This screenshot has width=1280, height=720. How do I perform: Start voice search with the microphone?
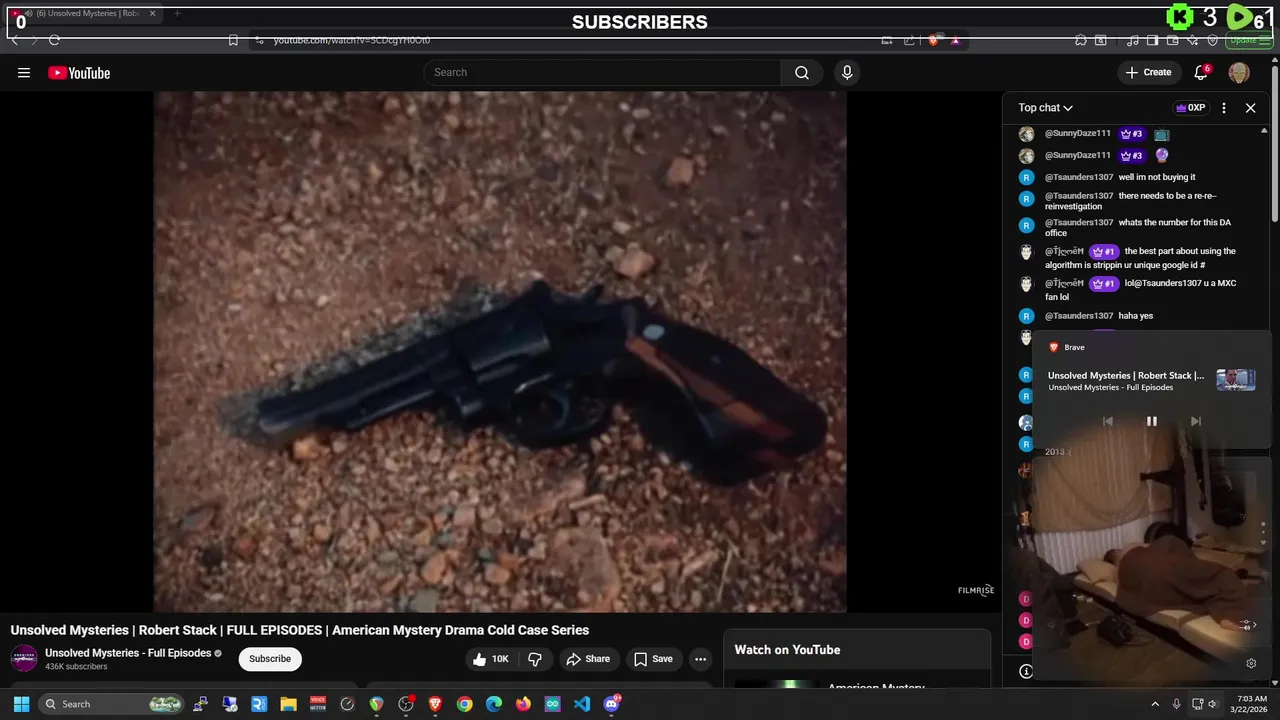pyautogui.click(x=847, y=72)
